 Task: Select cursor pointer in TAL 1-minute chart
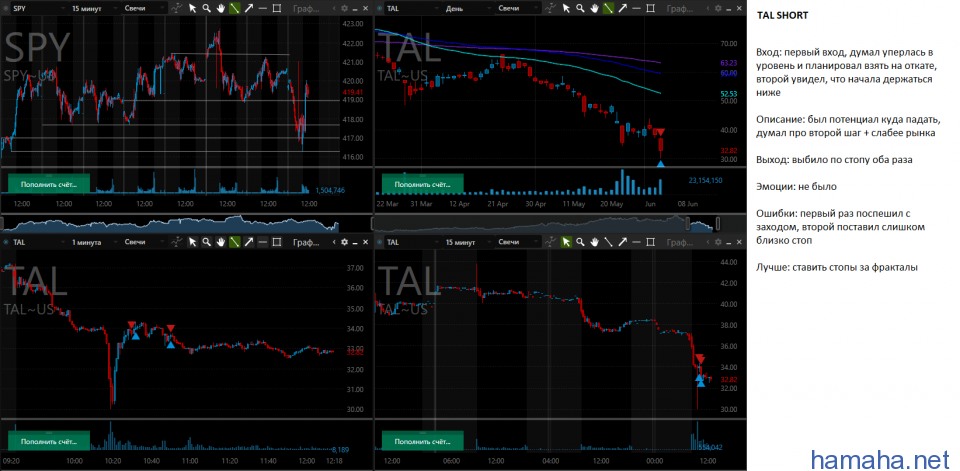pyautogui.click(x=192, y=242)
